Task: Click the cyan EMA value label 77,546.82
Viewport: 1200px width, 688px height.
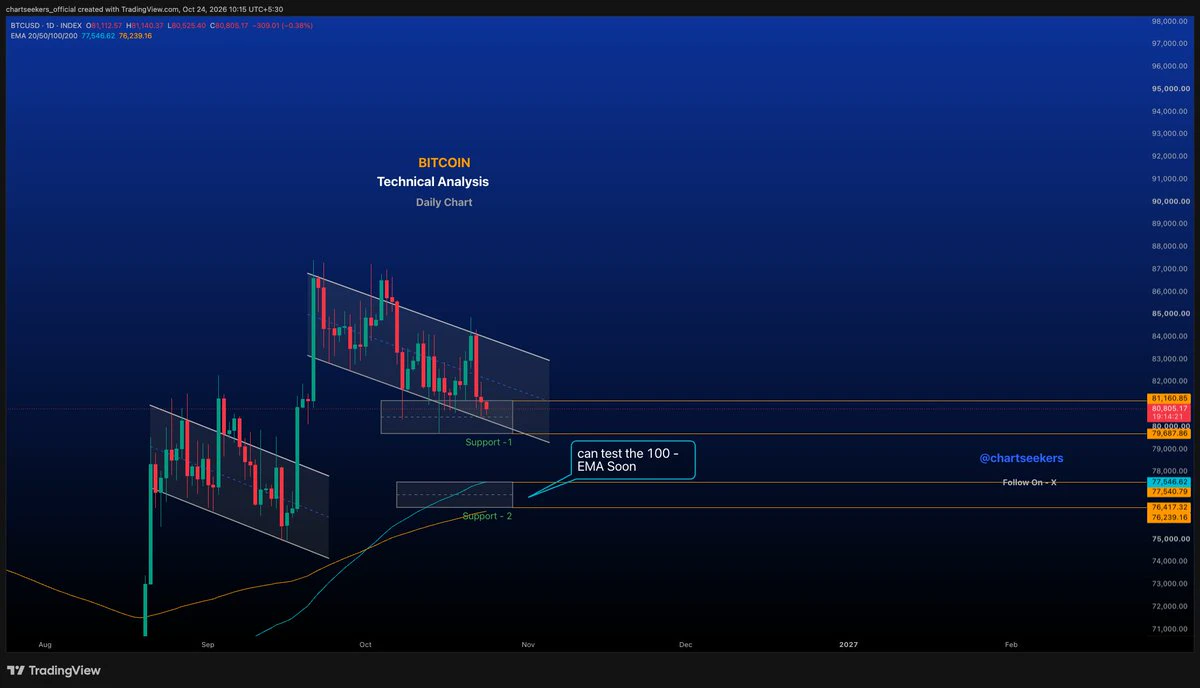Action: pyautogui.click(x=1169, y=482)
